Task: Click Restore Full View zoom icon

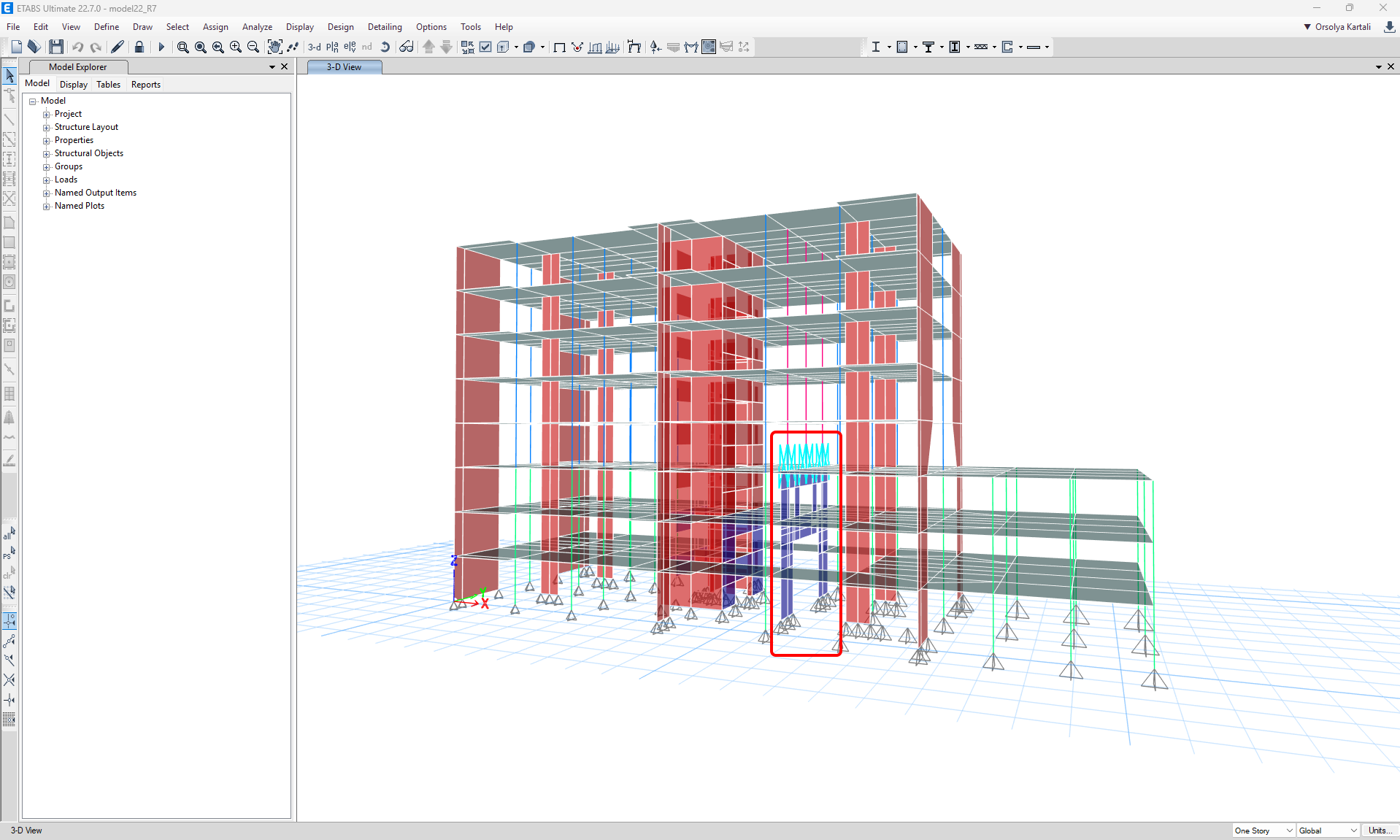Action: coord(200,47)
